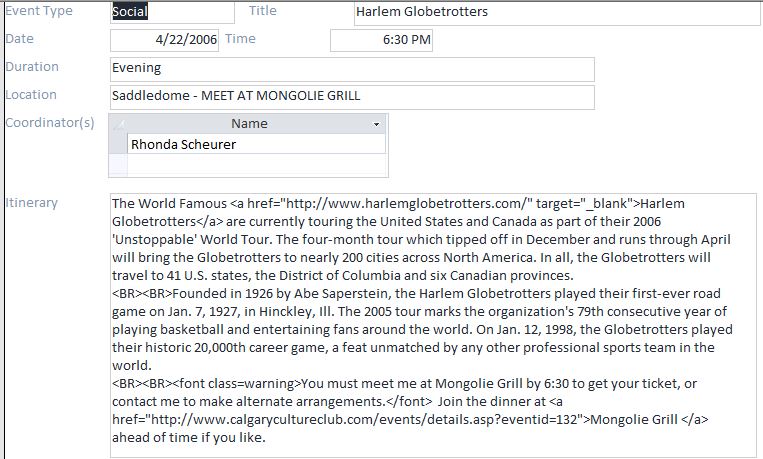763x459 pixels.
Task: Click the Title label
Action: click(262, 11)
